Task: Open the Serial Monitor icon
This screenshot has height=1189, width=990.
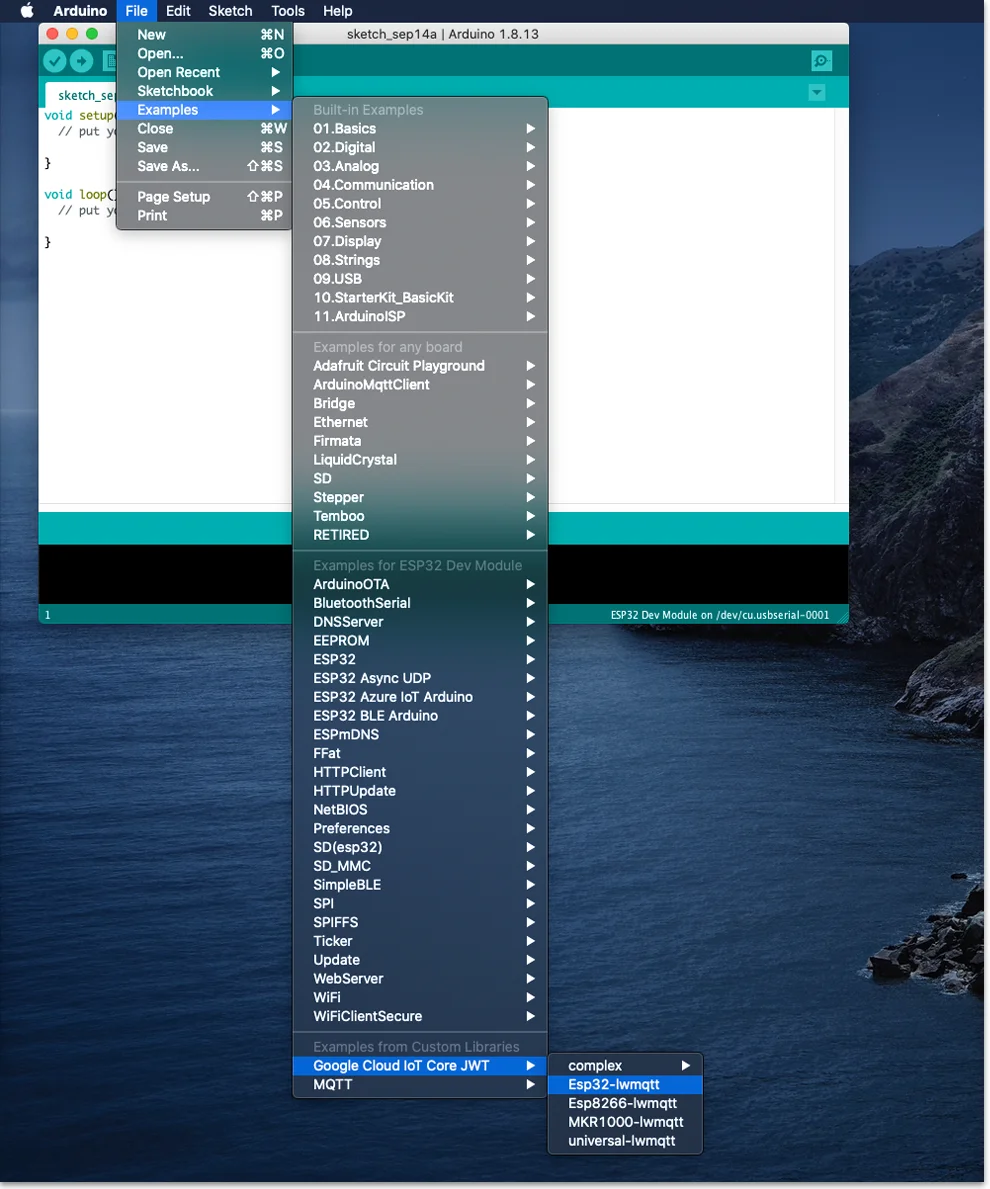Action: coord(821,61)
